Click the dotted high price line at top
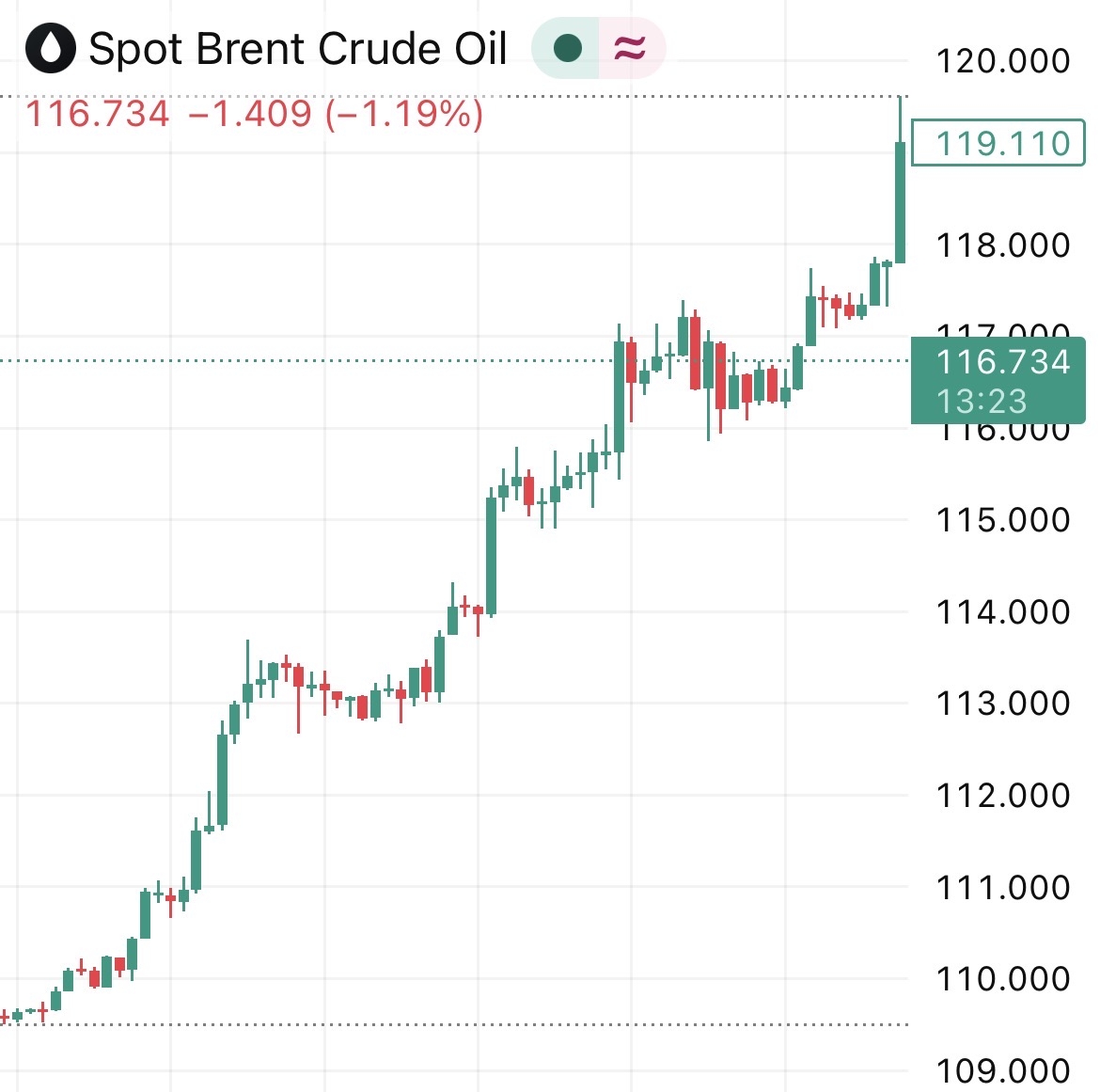Viewport: 1100px width, 1092px height. pyautogui.click(x=454, y=96)
